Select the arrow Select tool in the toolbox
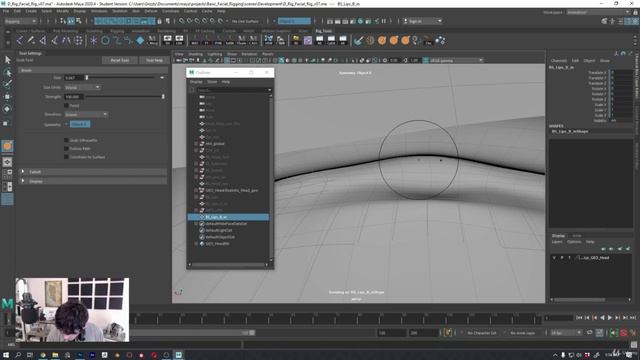 pos(7,60)
